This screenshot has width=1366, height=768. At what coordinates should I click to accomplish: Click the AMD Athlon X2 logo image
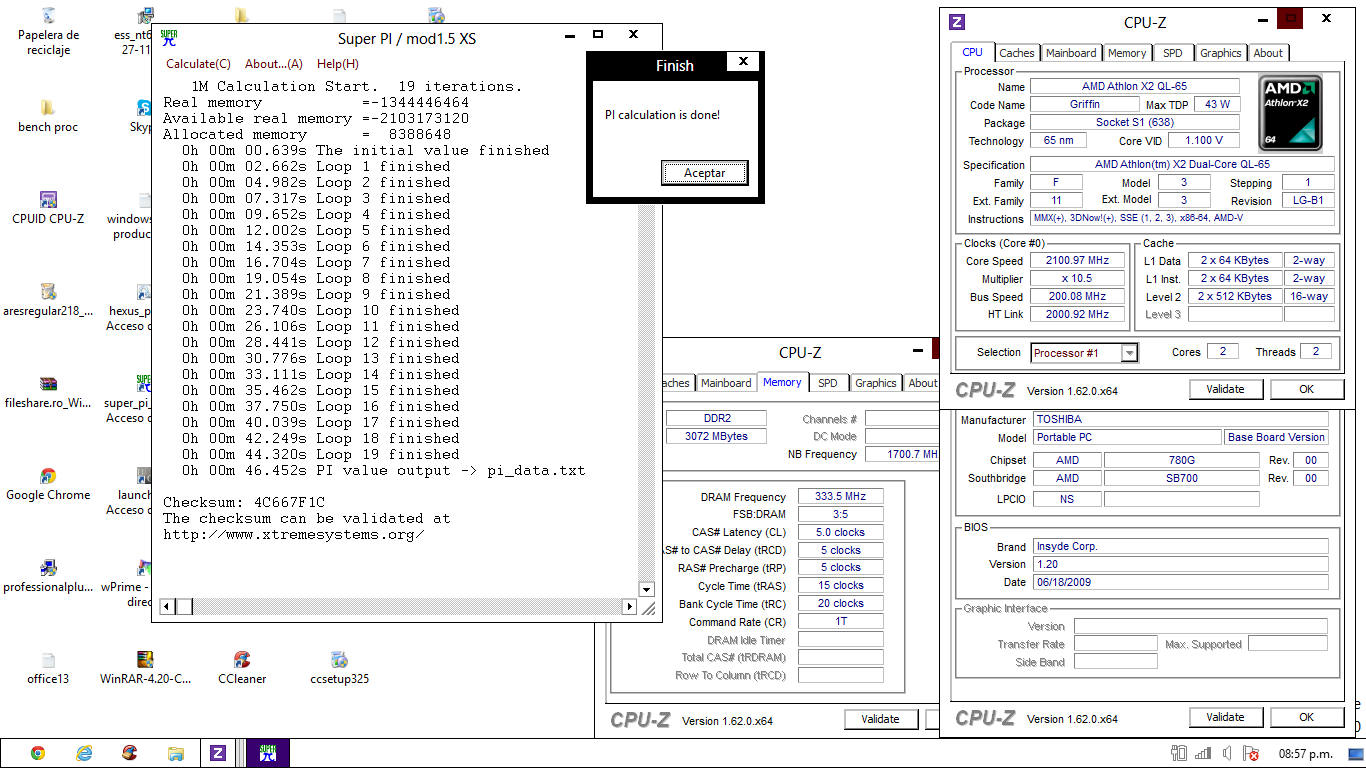tap(1290, 114)
